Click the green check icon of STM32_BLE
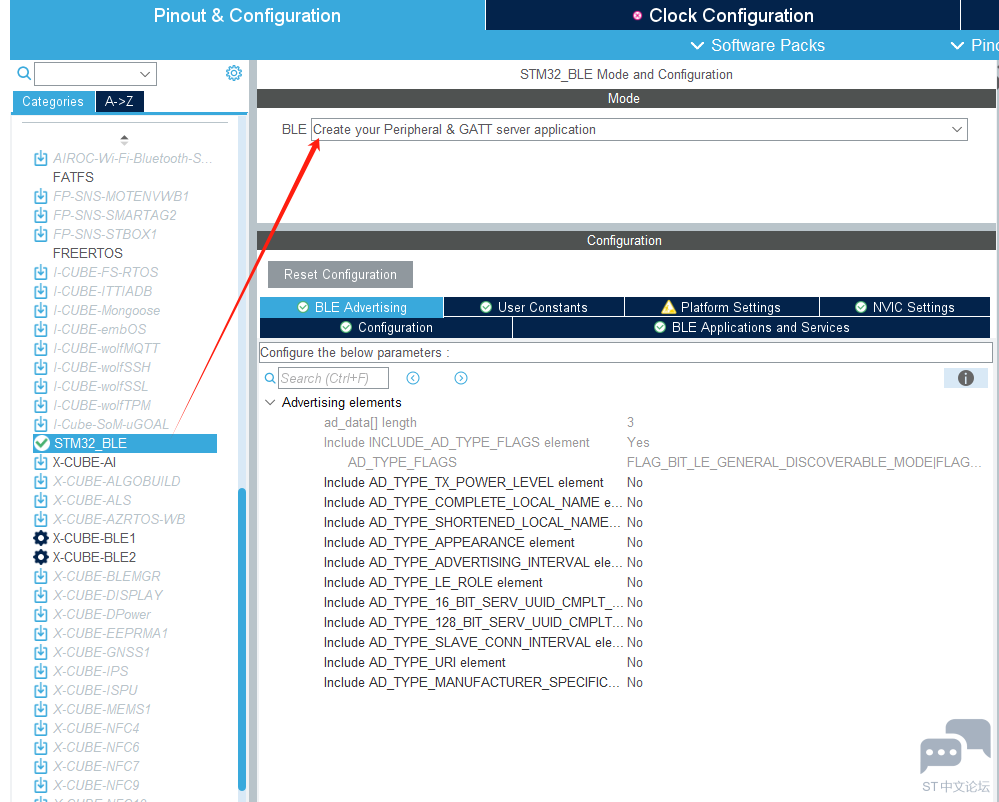 pyautogui.click(x=41, y=443)
